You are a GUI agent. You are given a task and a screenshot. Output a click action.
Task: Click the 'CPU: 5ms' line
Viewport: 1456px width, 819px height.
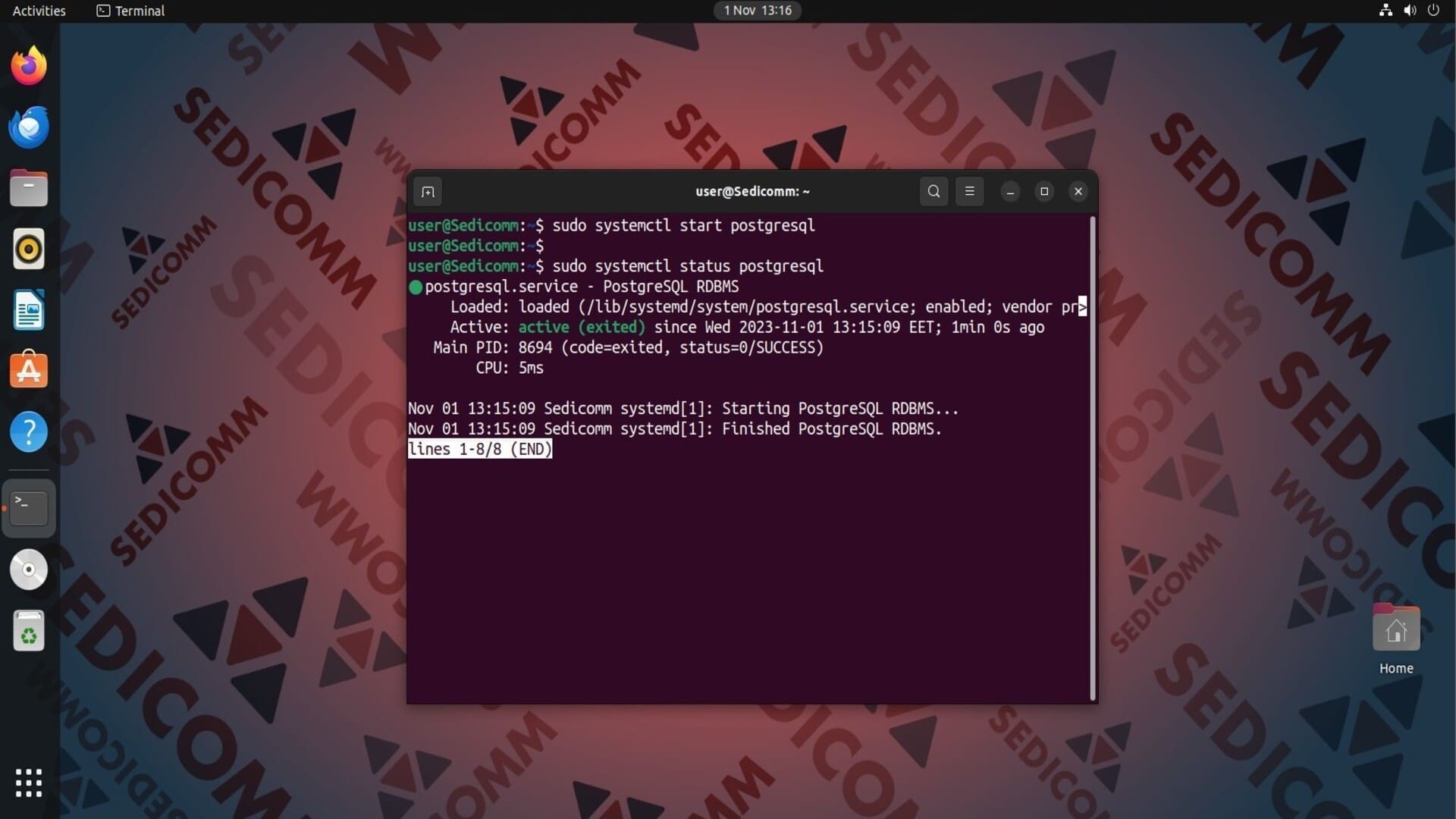click(x=510, y=368)
